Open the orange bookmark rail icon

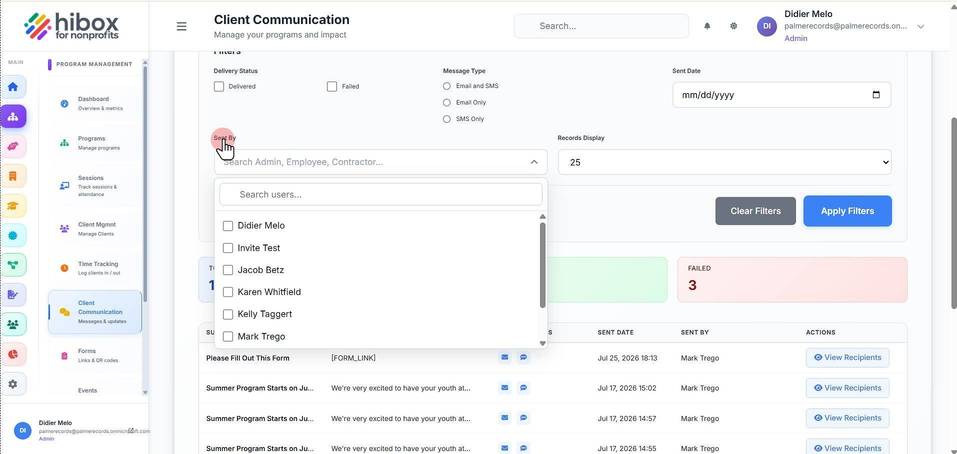click(x=13, y=176)
